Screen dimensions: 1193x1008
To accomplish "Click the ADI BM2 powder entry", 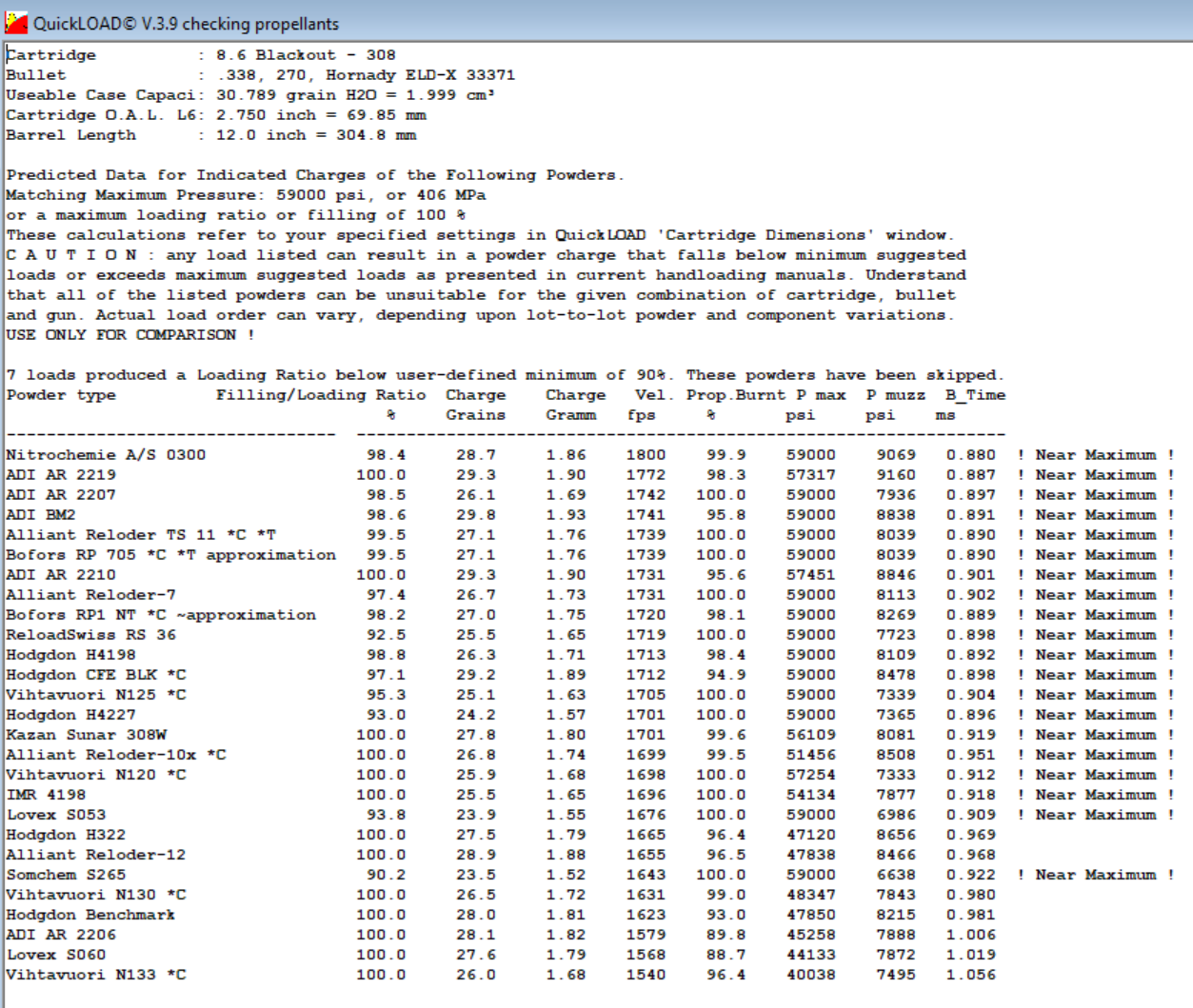I will (x=41, y=515).
